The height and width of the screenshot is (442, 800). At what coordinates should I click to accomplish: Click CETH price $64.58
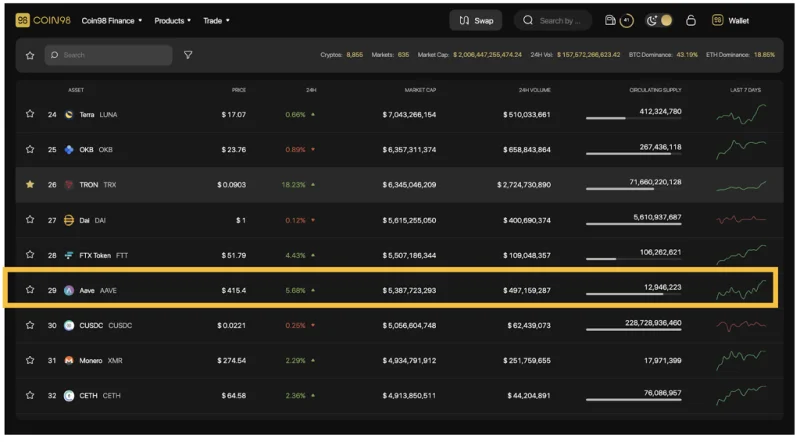[x=234, y=396]
